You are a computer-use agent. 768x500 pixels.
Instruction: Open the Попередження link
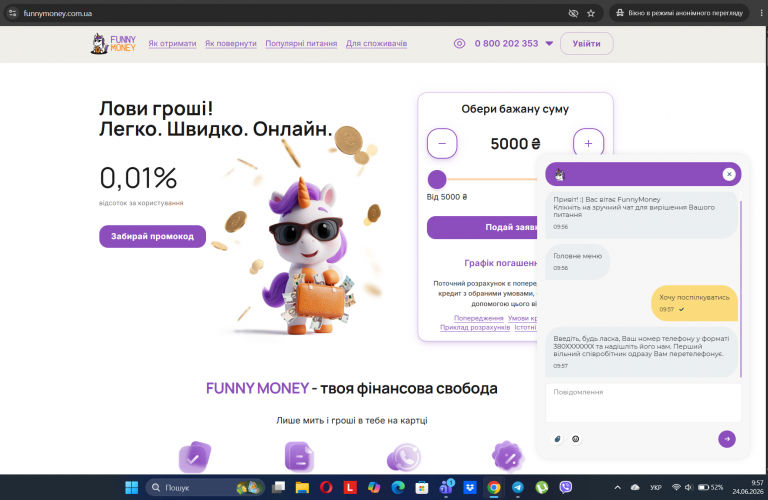(x=479, y=318)
